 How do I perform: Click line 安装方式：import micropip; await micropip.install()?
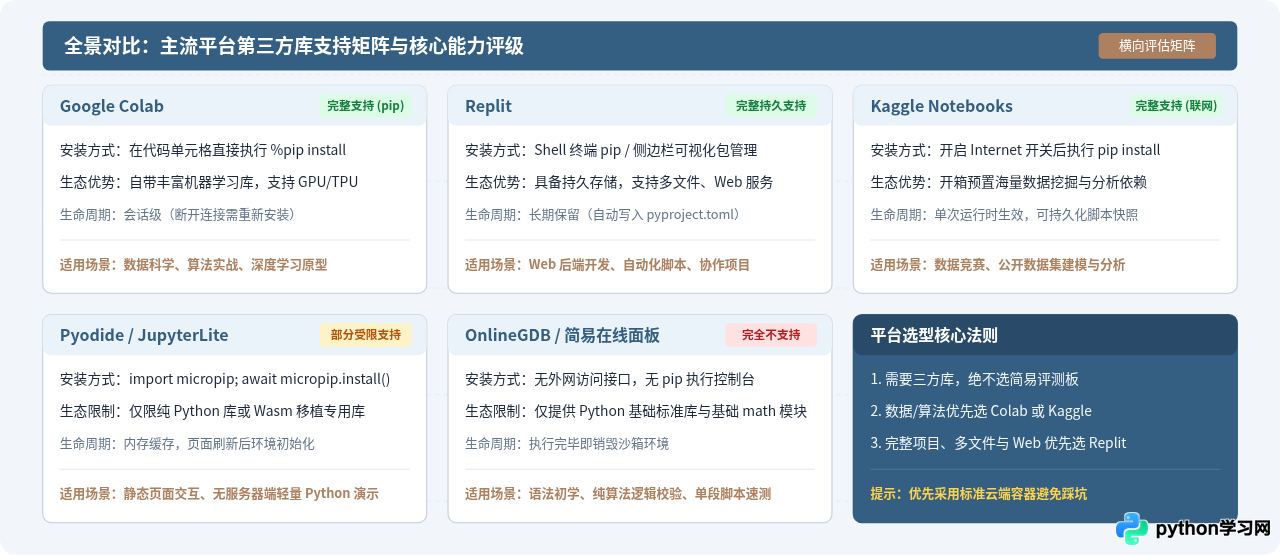225,379
